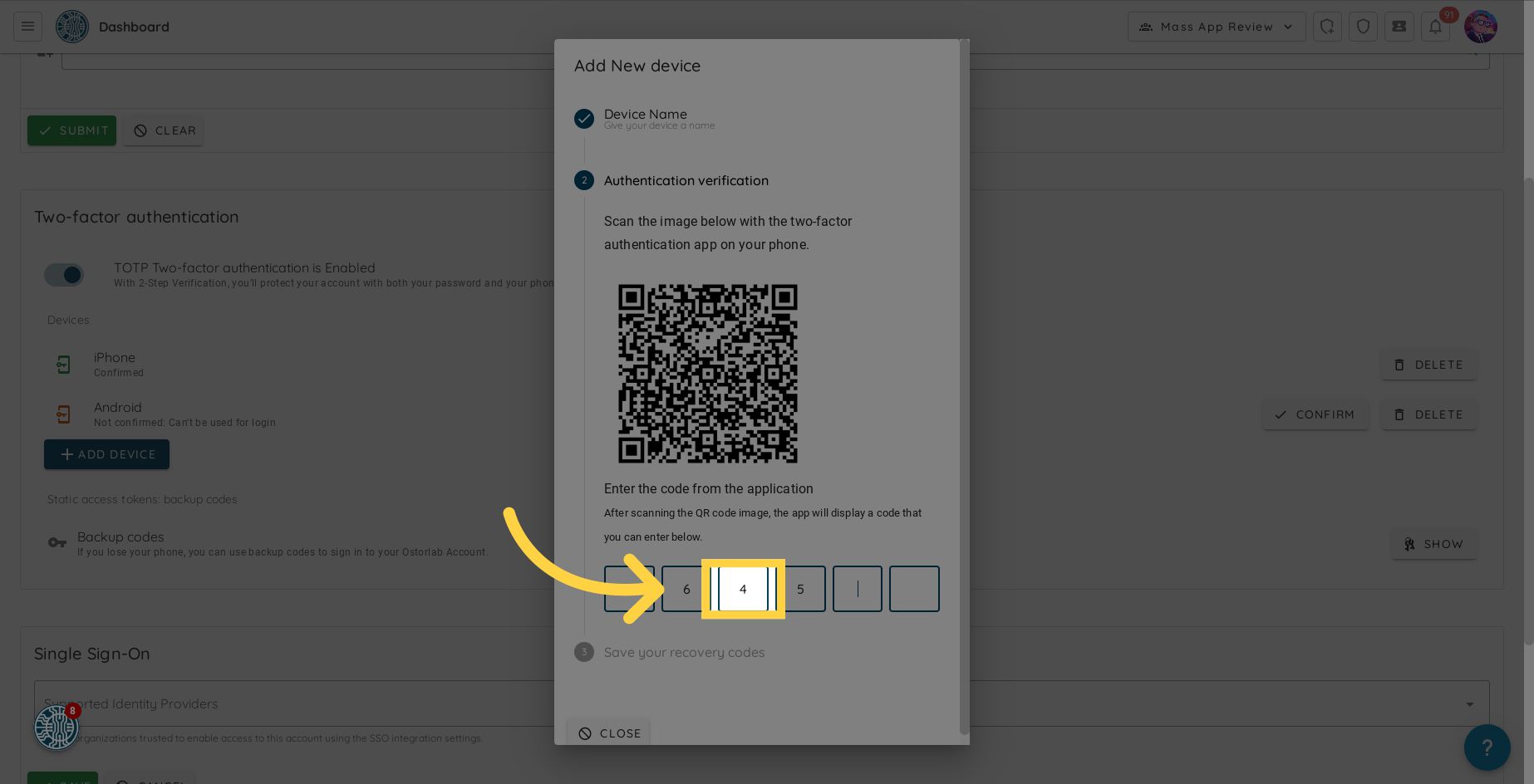Open the floating chat widget with 8 badge
The height and width of the screenshot is (784, 1534).
(57, 728)
